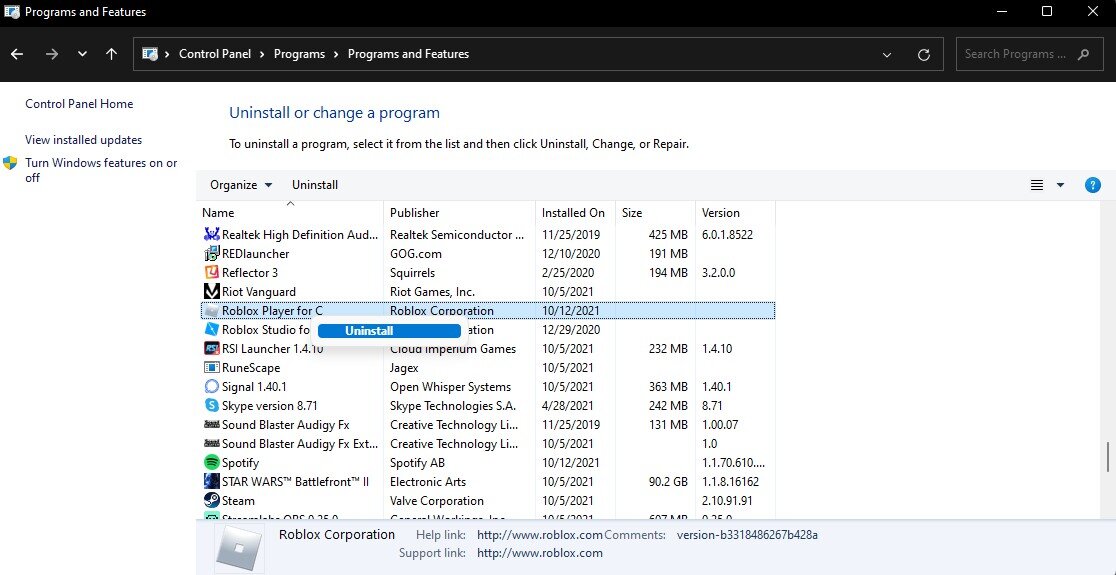Select the Riot Vanguard icon
The height and width of the screenshot is (575, 1116).
pos(211,292)
